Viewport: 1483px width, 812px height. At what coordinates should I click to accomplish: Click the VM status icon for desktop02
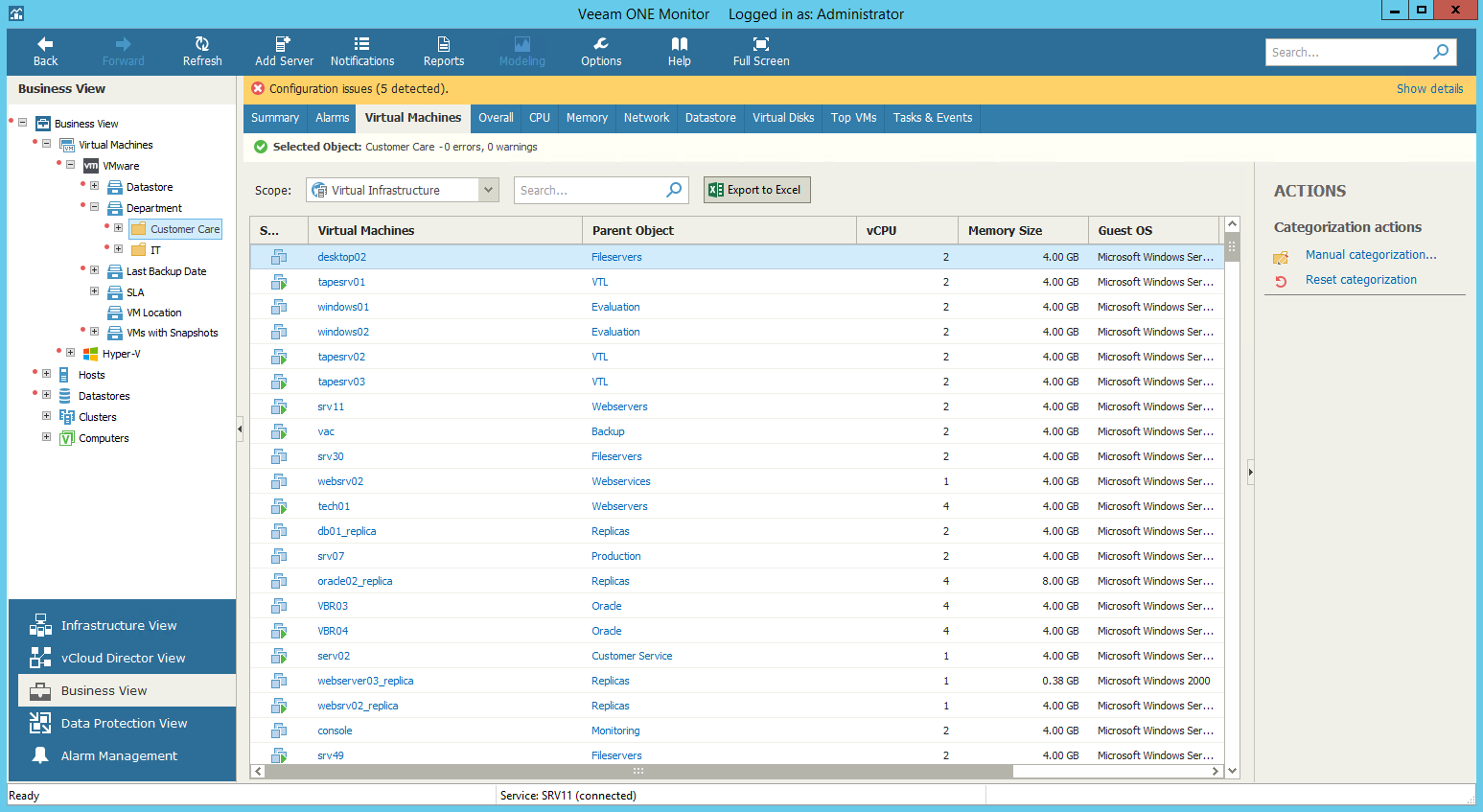(279, 257)
